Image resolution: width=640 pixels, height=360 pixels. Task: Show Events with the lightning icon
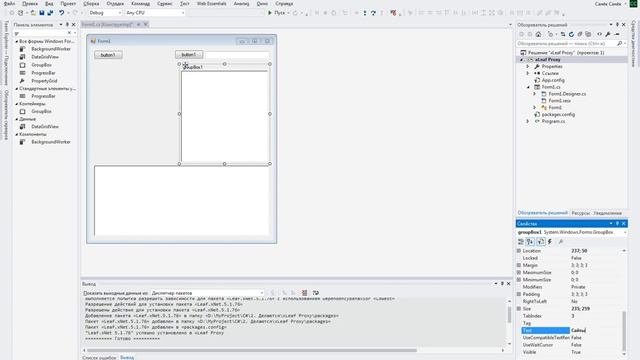click(550, 242)
